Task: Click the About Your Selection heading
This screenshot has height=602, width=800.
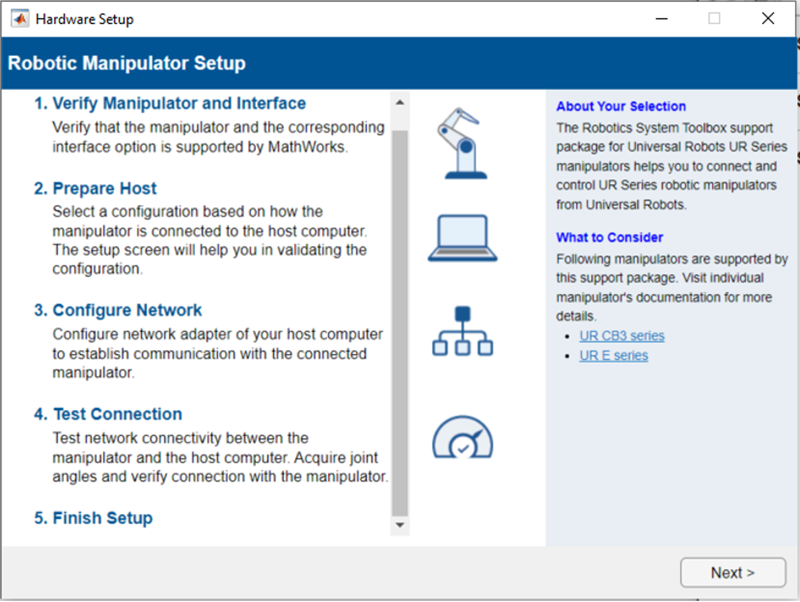Action: tap(621, 107)
